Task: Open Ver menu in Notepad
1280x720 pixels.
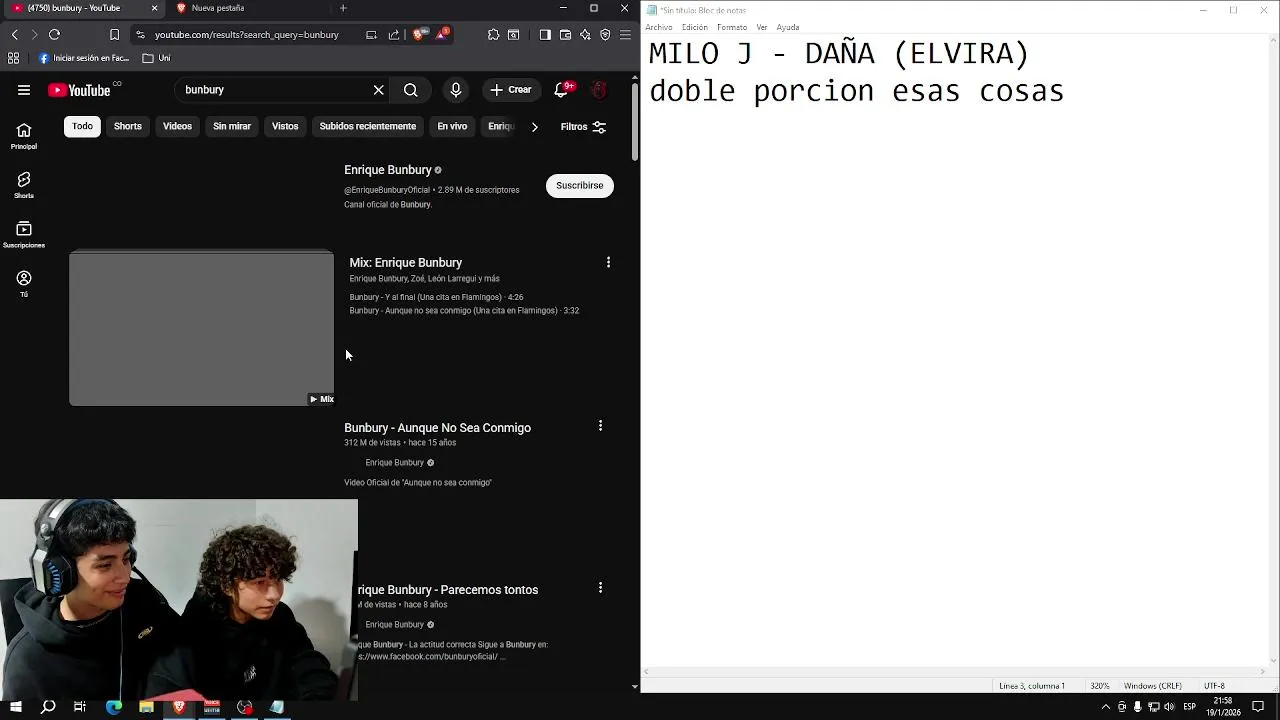Action: [x=762, y=27]
